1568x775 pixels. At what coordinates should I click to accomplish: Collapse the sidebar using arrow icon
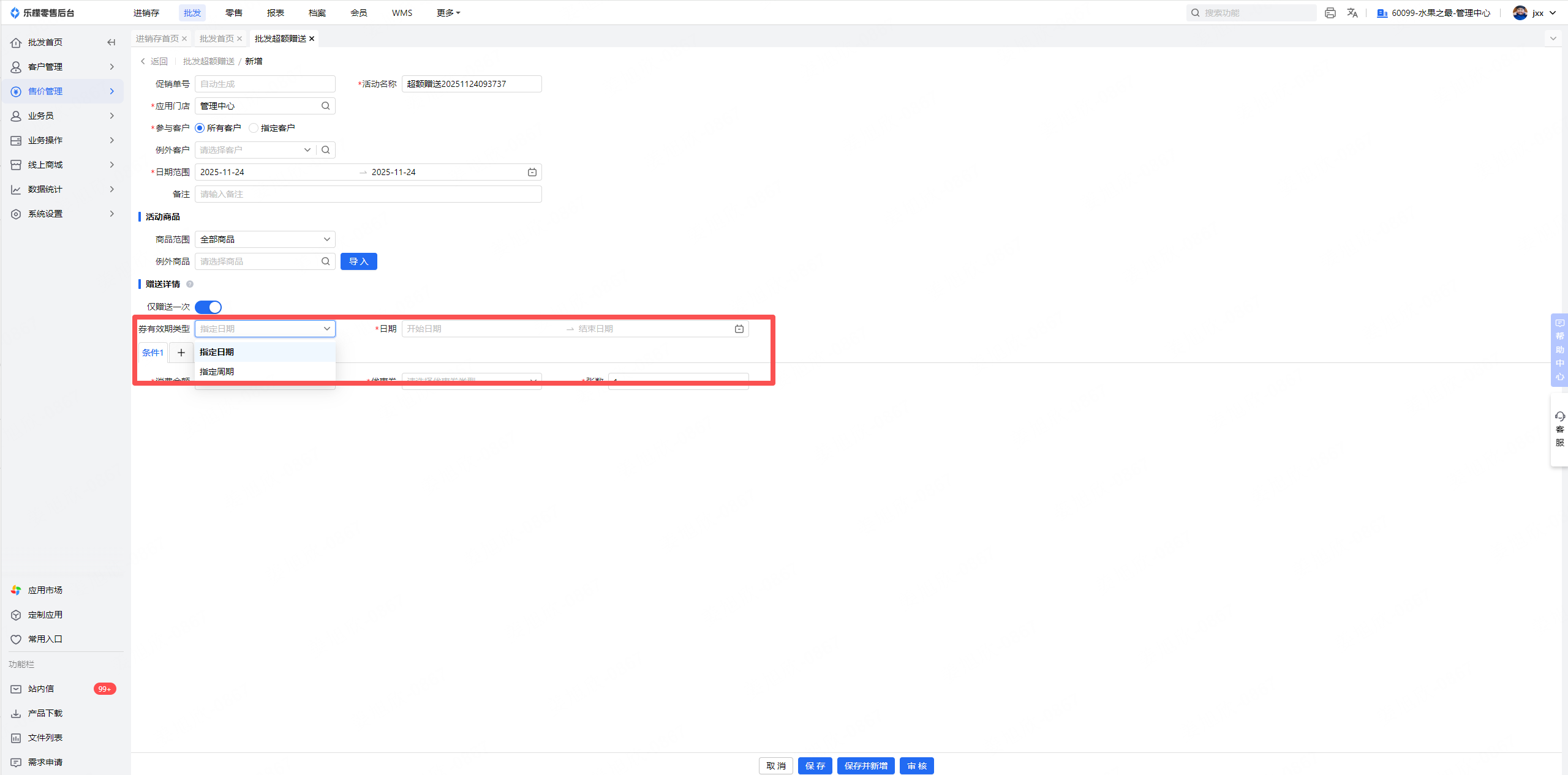[x=111, y=42]
